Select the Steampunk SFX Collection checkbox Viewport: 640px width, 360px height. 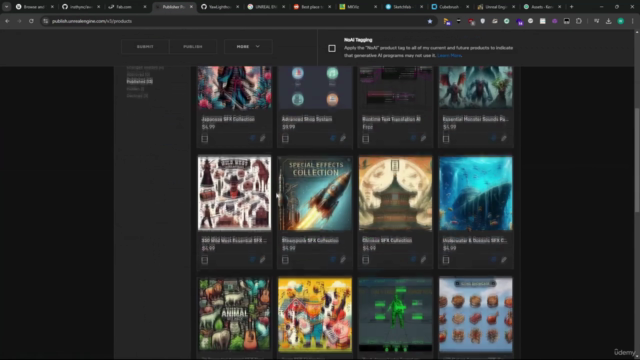click(285, 260)
